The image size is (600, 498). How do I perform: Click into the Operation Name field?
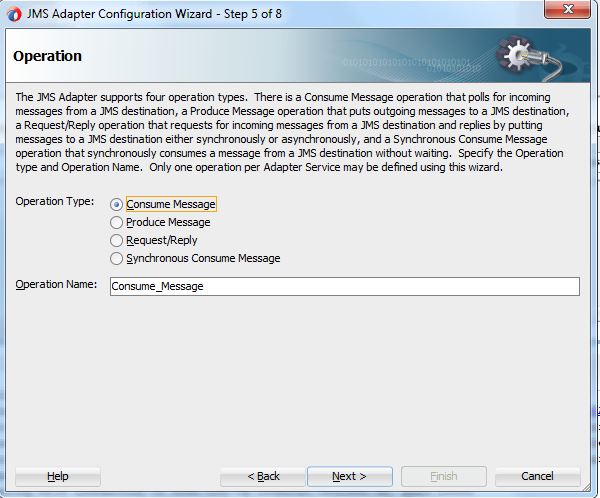345,286
